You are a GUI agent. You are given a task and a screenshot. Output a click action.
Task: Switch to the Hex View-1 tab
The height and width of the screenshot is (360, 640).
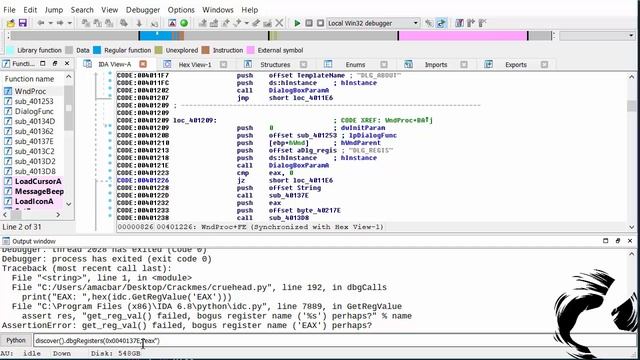tap(195, 64)
